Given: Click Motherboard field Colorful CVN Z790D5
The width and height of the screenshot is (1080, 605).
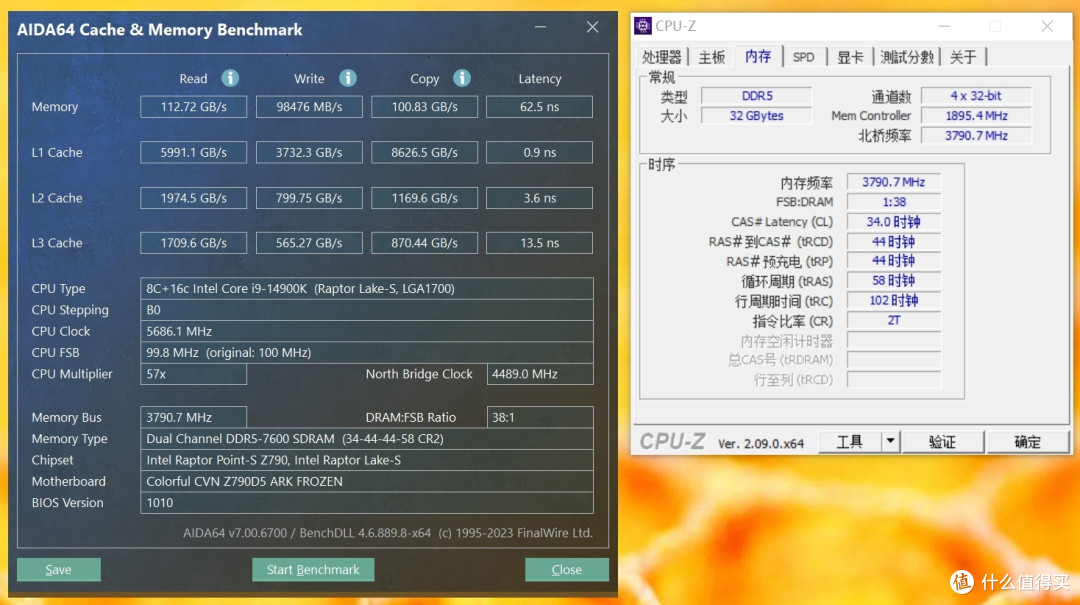Looking at the screenshot, I should 366,481.
